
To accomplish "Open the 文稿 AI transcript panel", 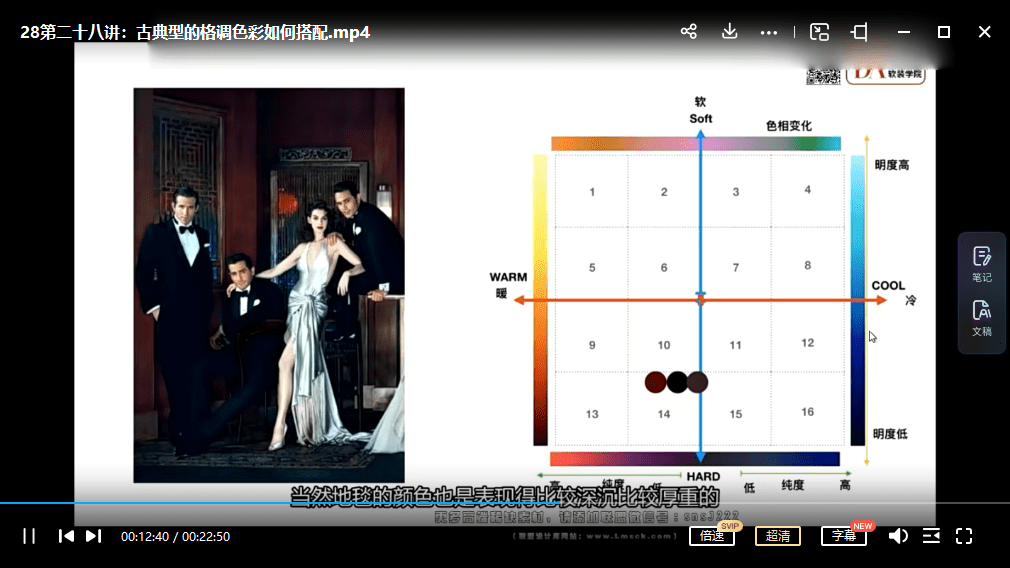I will coord(982,318).
